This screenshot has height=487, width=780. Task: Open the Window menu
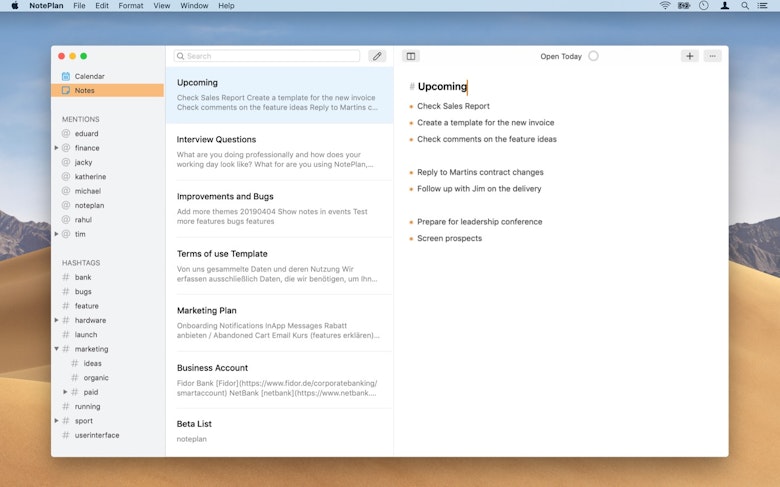(194, 5)
